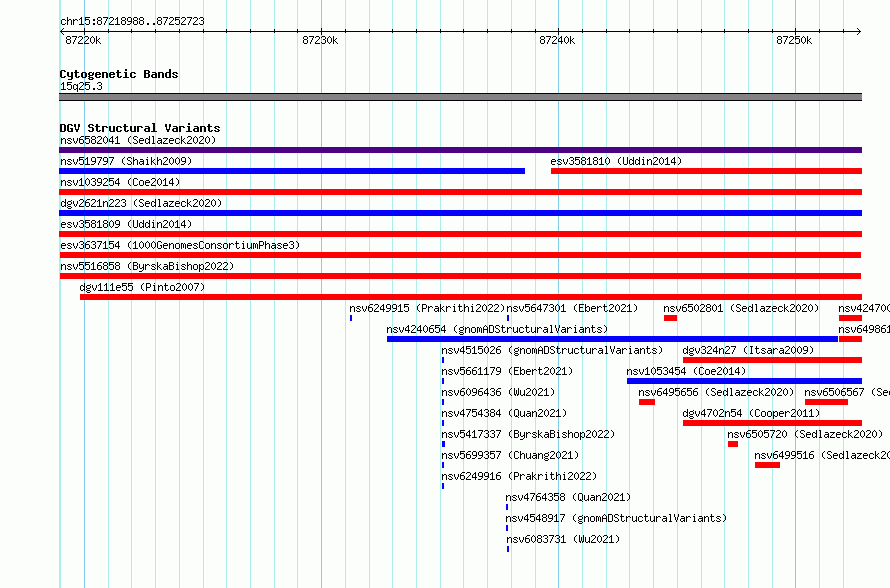Click the blue nsv519797 variant bar

(292, 171)
